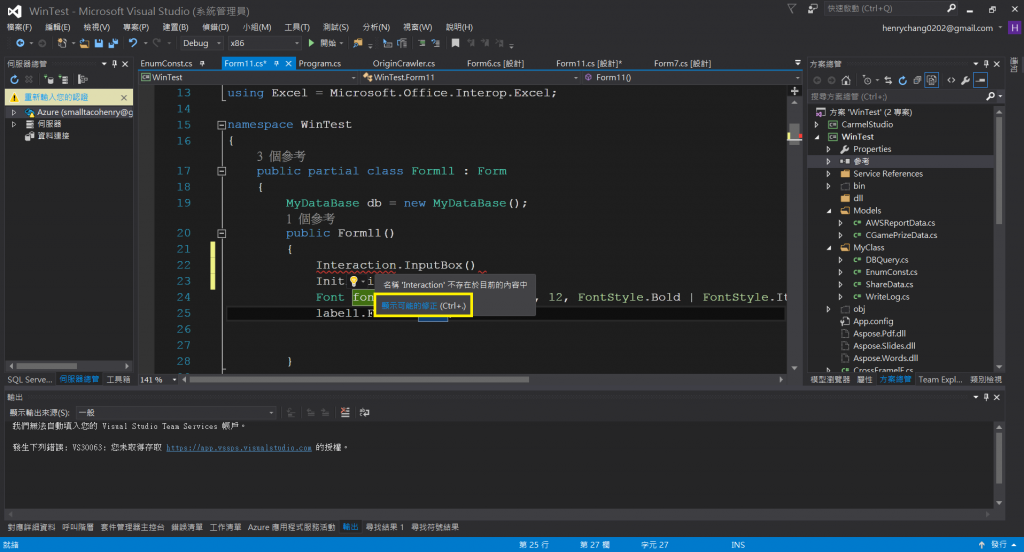Toggle auto-hide pin on Output panel
The image size is (1024, 552).
[x=986, y=397]
